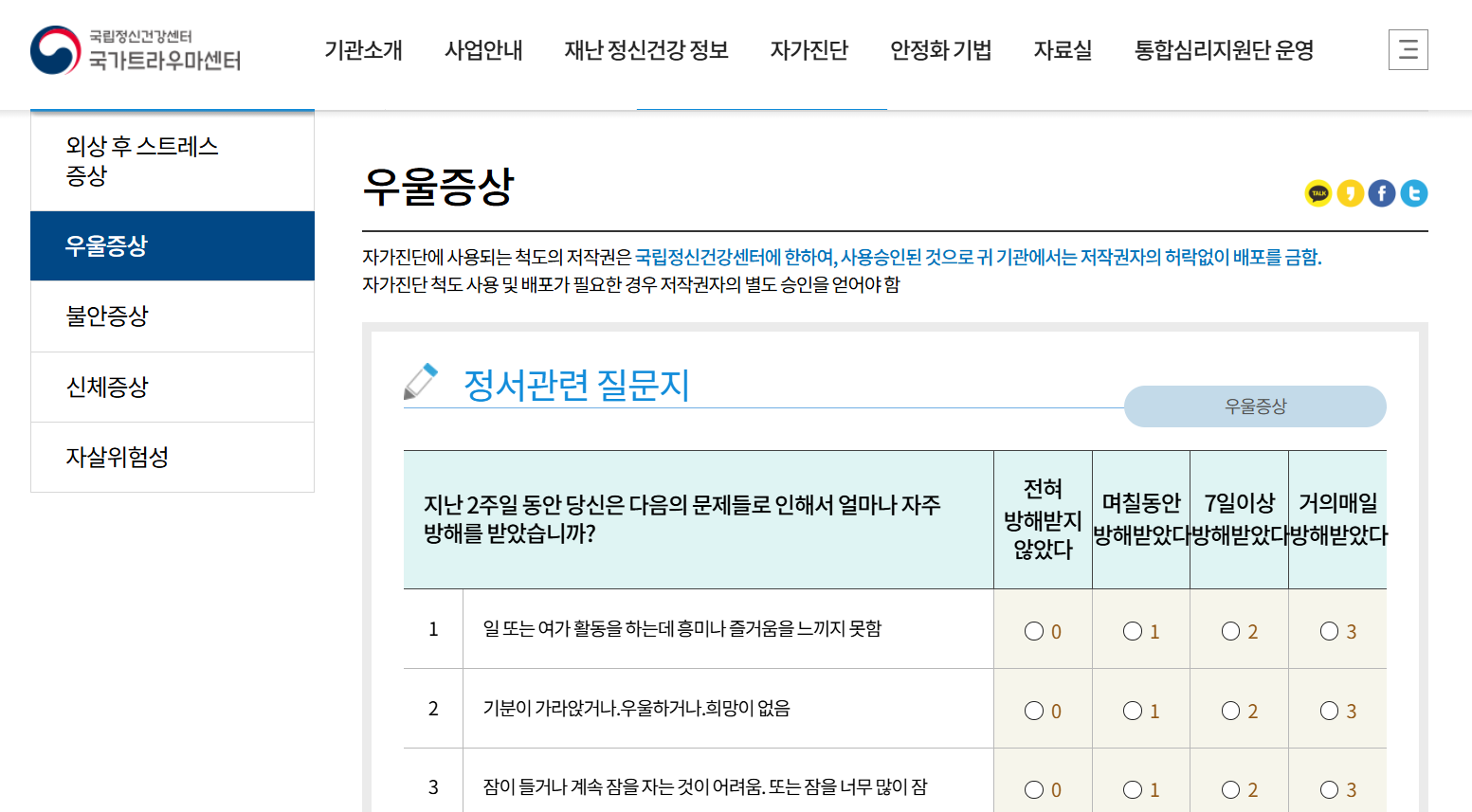This screenshot has width=1472, height=812.
Task: Open 자료실 menu
Action: 1063,50
